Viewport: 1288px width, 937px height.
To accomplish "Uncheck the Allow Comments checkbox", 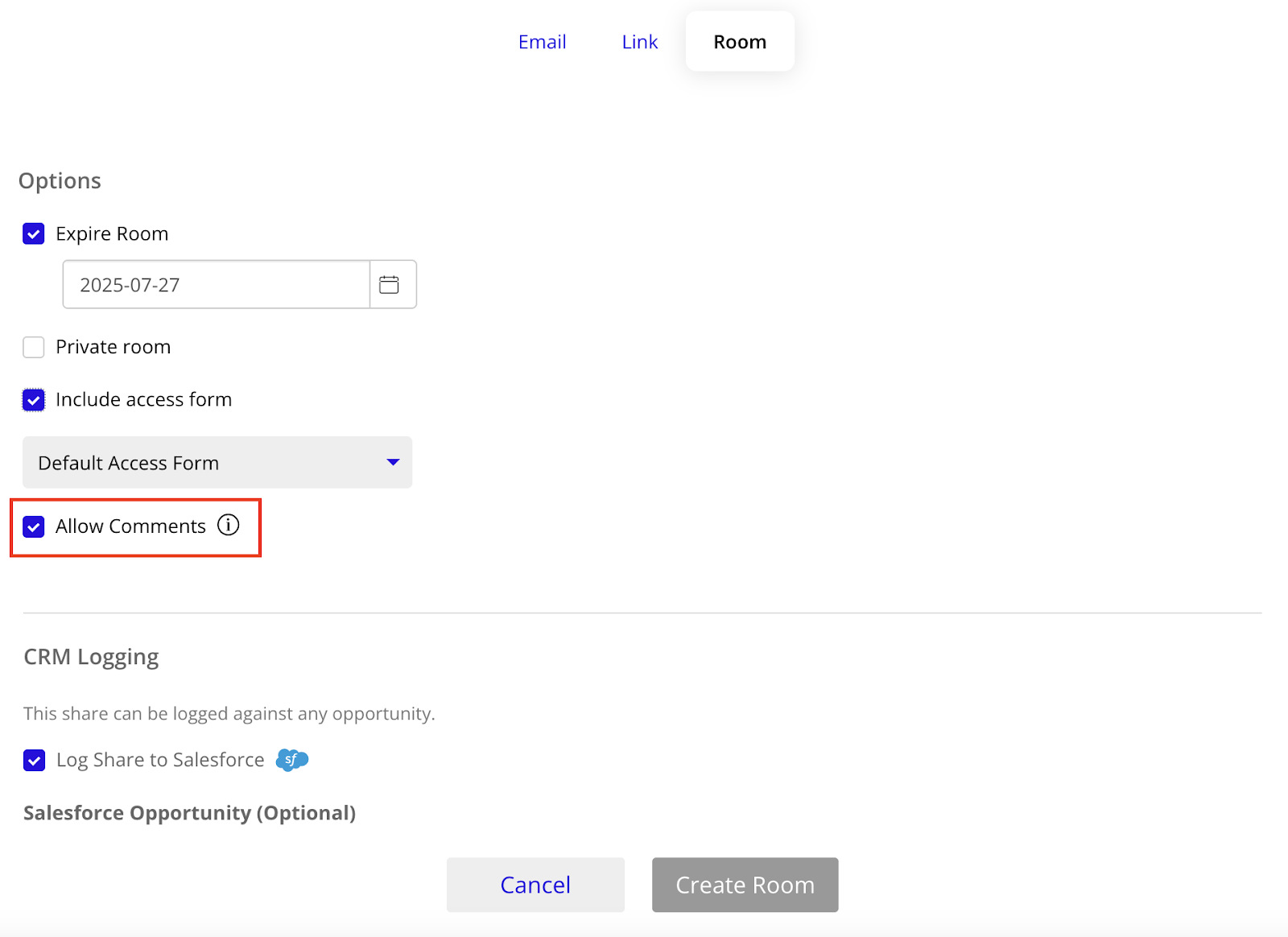I will point(34,526).
